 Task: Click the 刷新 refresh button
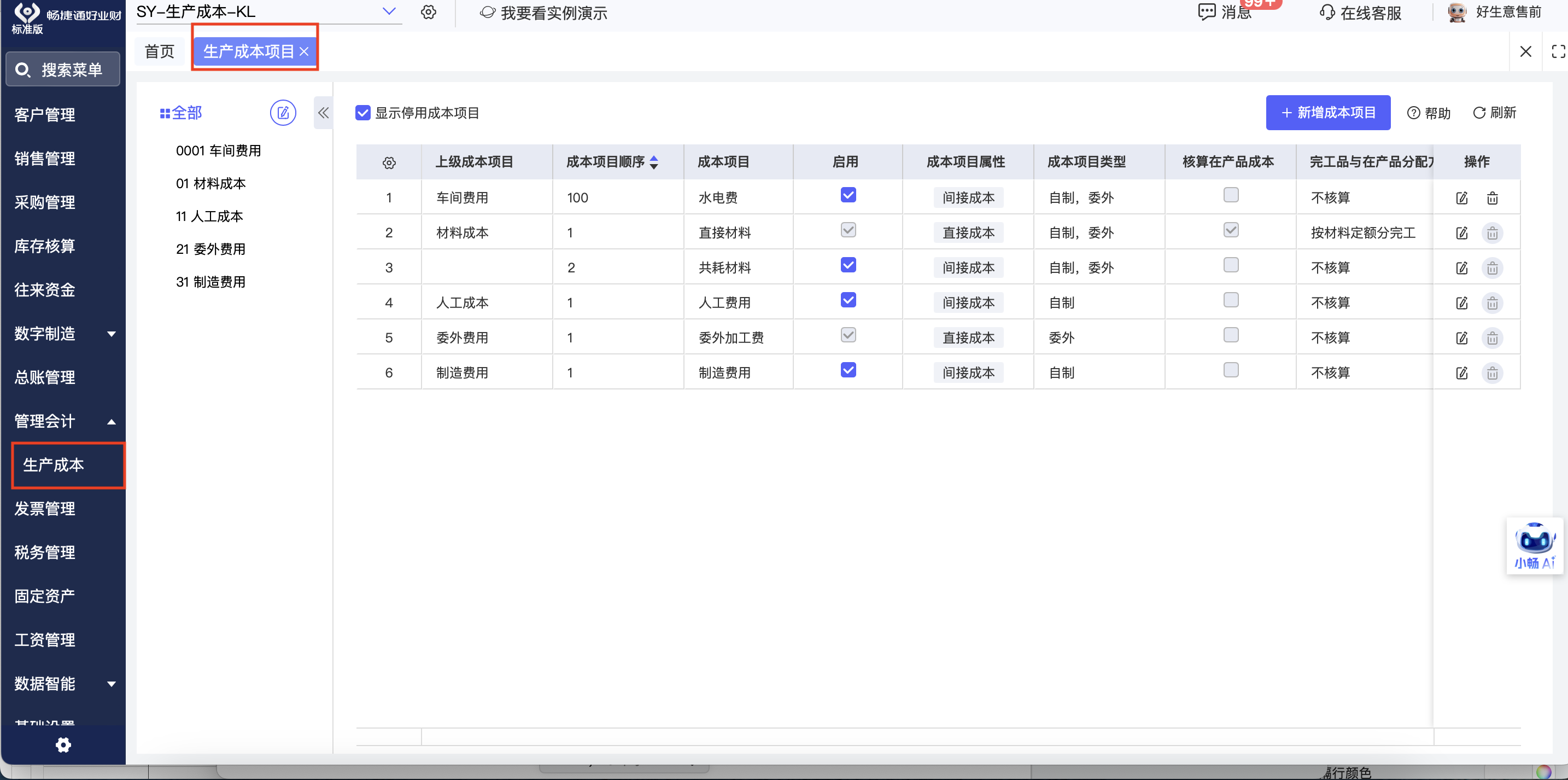1494,113
